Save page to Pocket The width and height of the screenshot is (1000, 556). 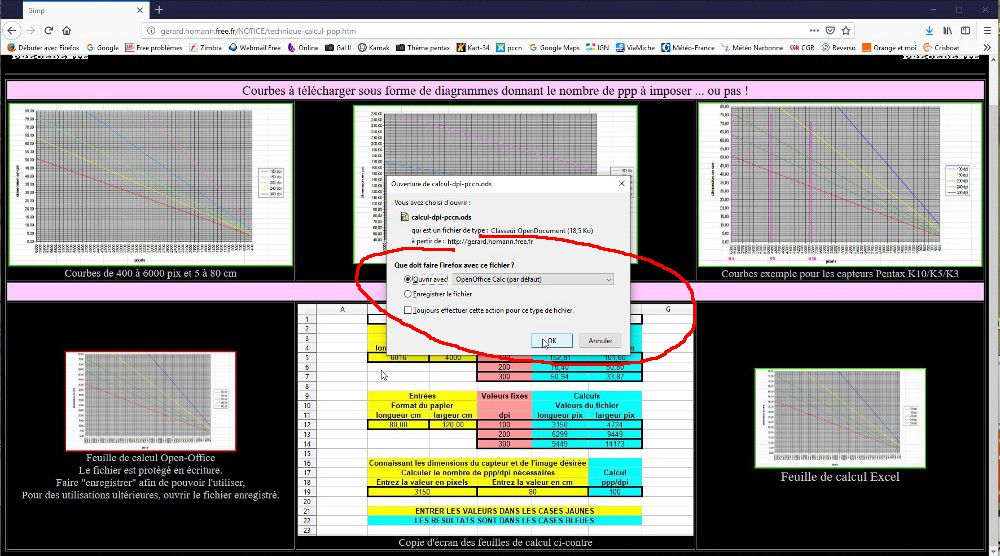(830, 31)
